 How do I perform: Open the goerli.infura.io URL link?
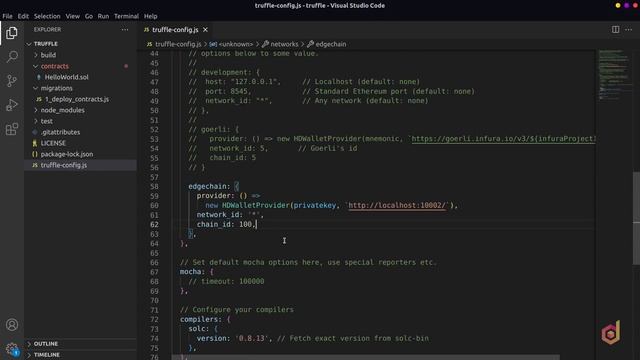[503, 139]
